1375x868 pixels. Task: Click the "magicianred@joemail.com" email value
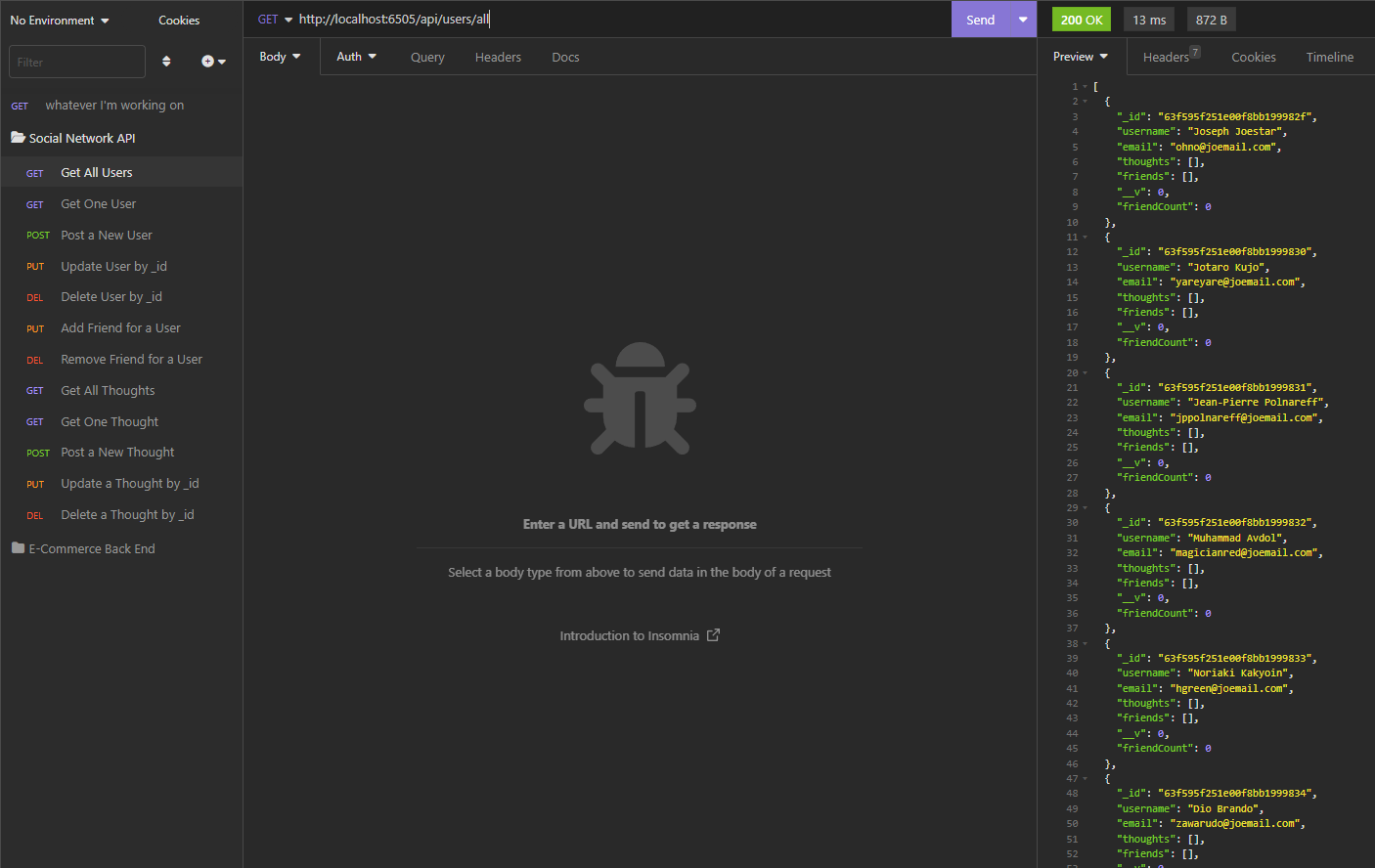(x=1244, y=553)
